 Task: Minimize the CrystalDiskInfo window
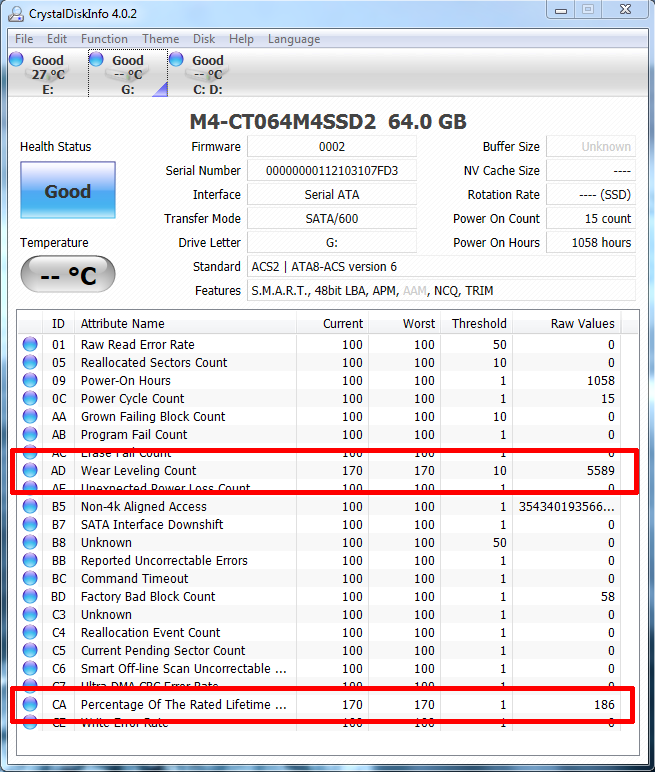[561, 10]
